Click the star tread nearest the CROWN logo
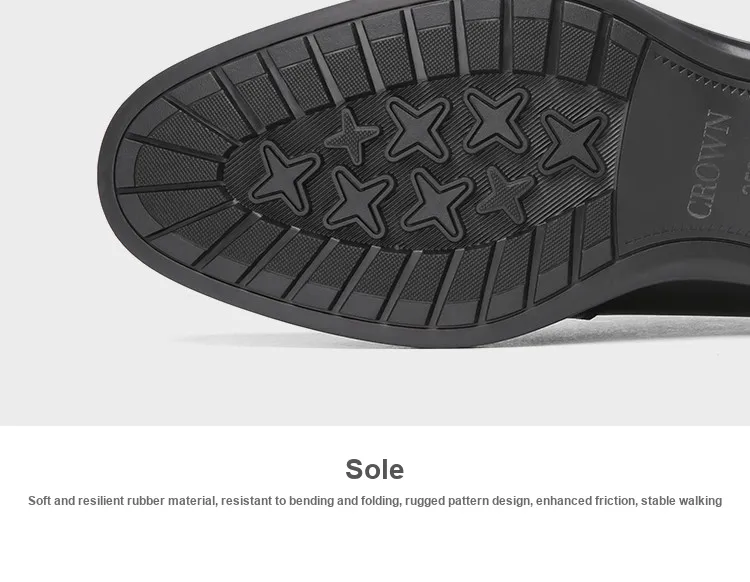 click(574, 143)
